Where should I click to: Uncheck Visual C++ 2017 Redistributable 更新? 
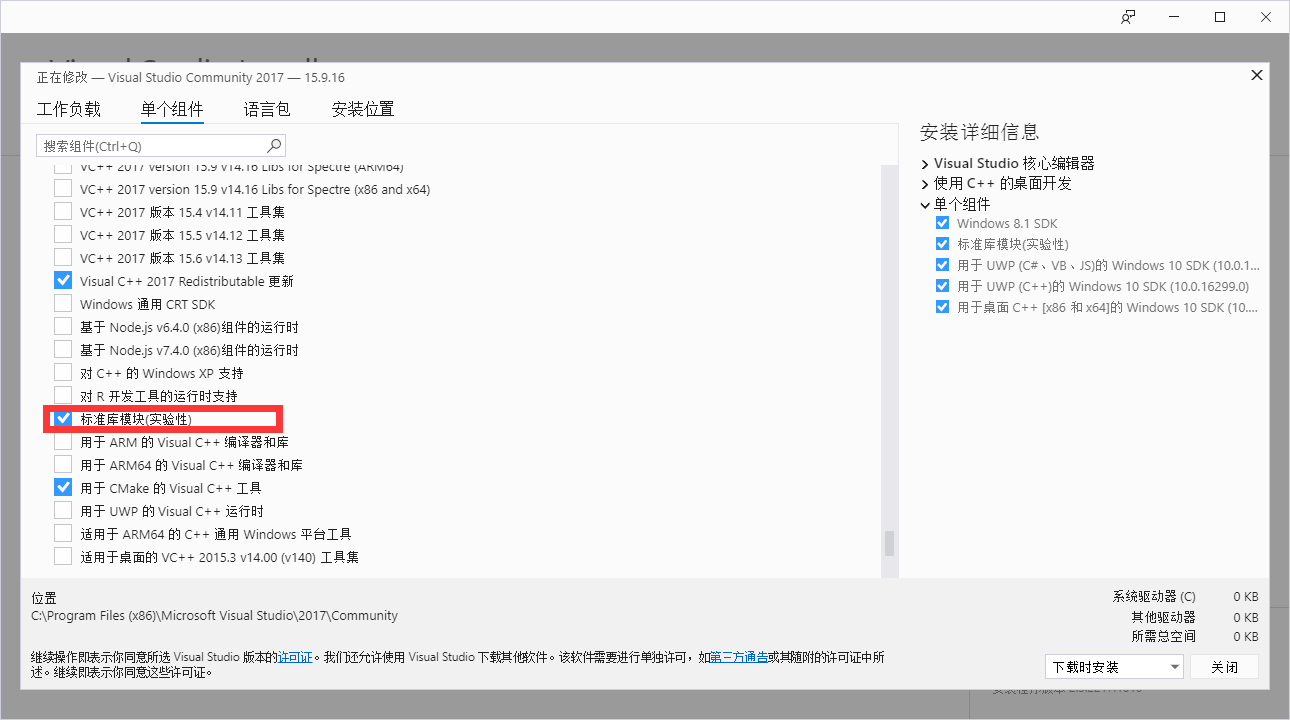(63, 281)
